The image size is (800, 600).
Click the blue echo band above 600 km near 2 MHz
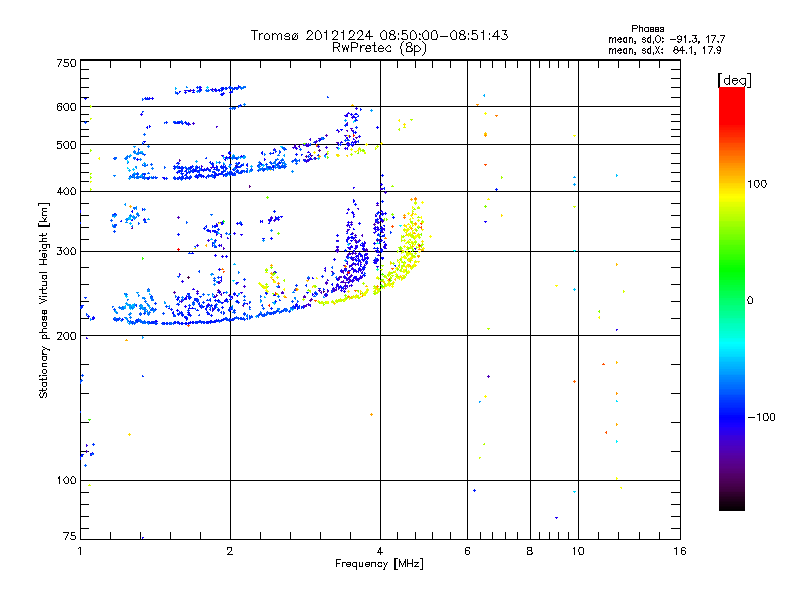[210, 90]
